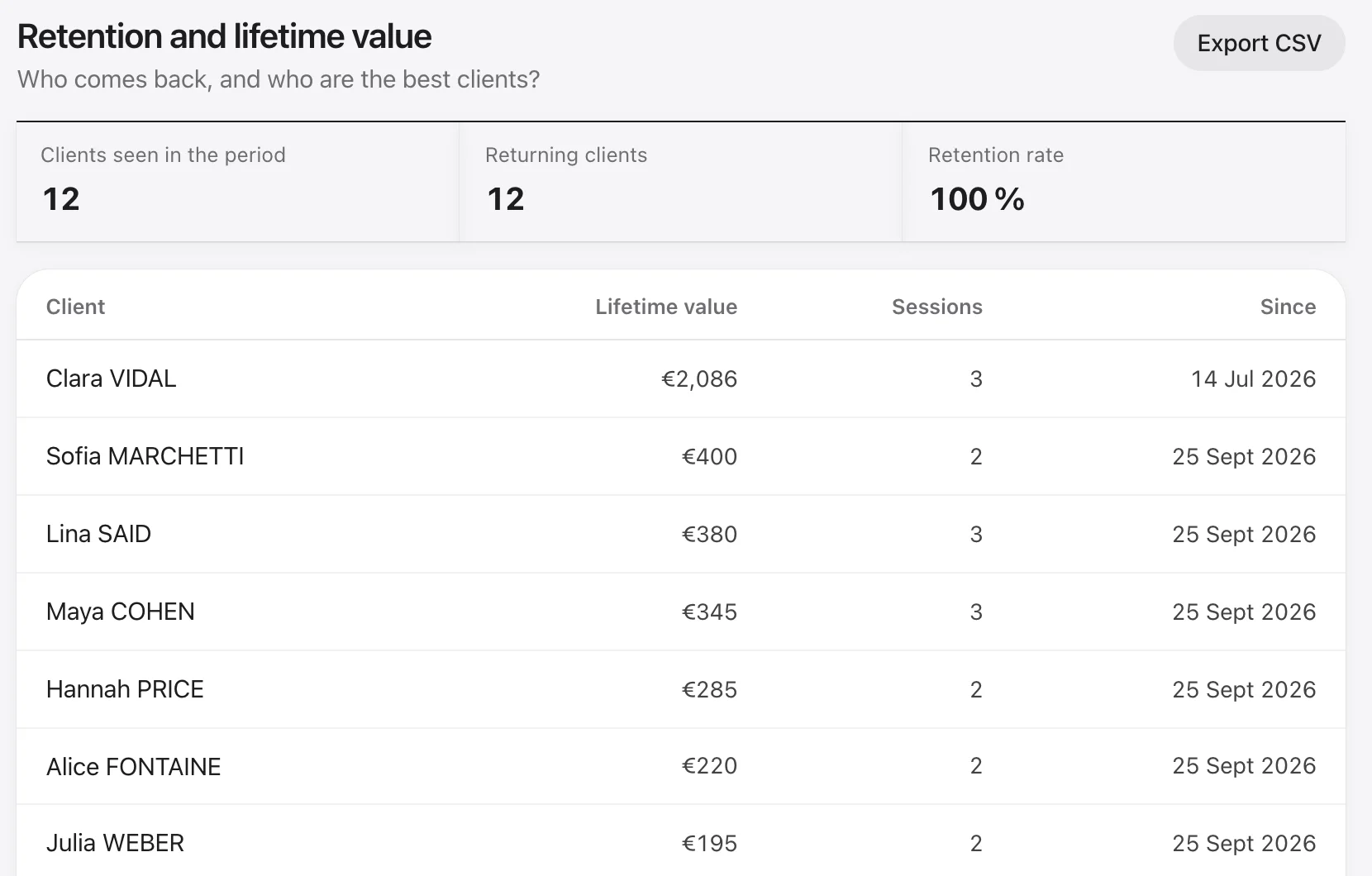
Task: Select the €220 lifetime value cell
Action: tap(709, 766)
